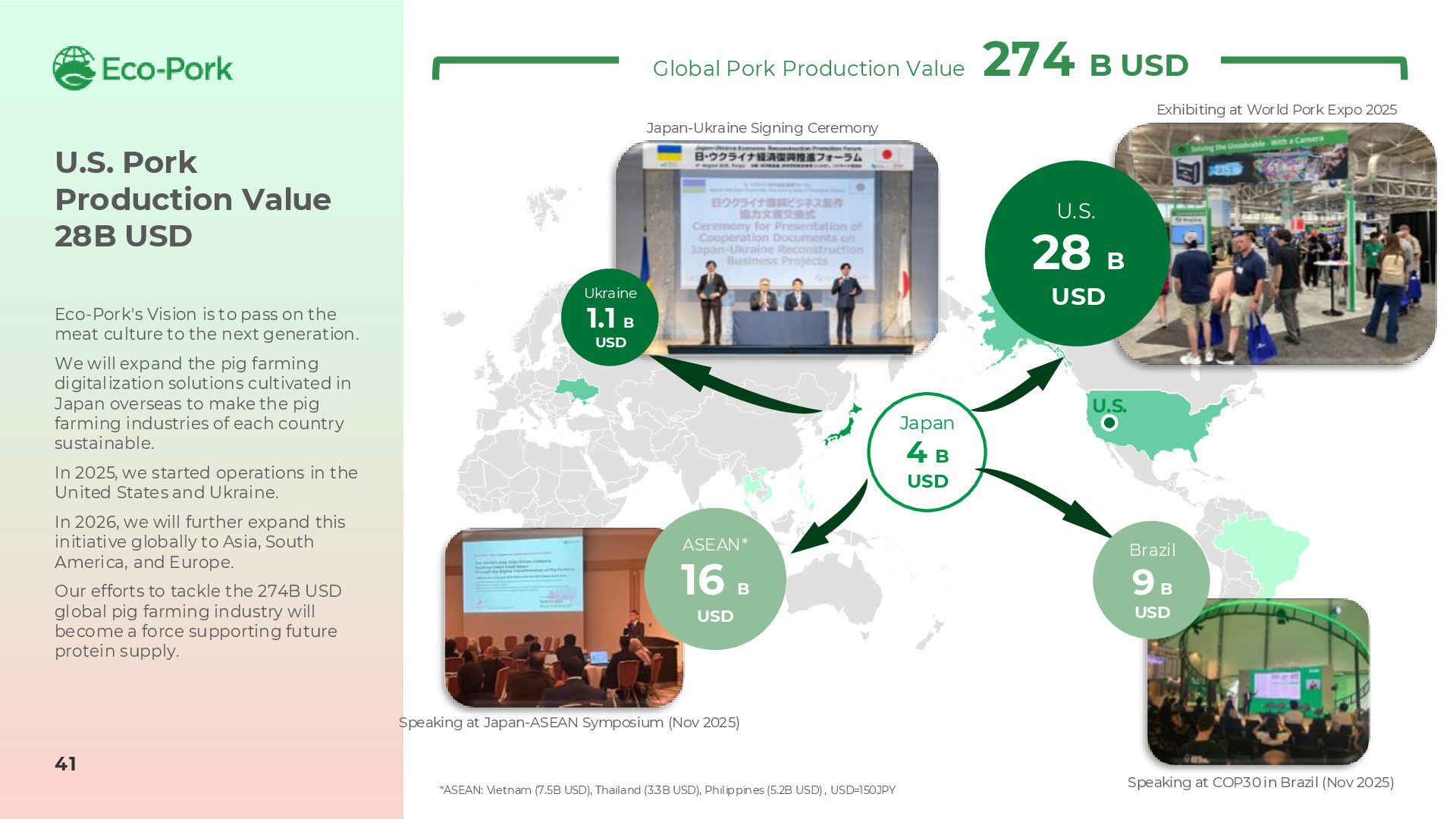Select the ASEAN 16 B USD bubble
Viewport: 1456px width, 819px height.
click(714, 579)
